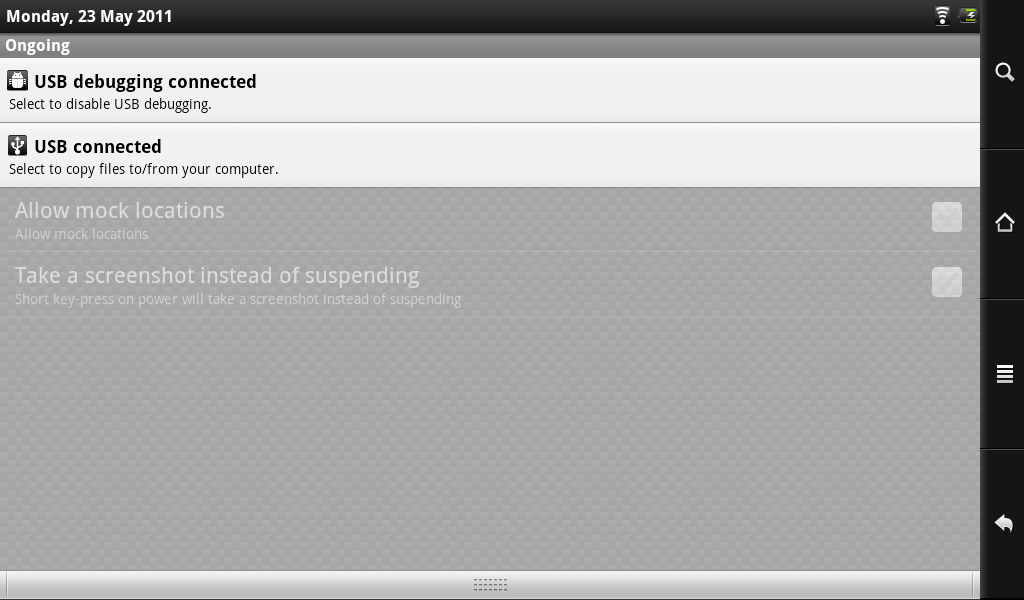Image resolution: width=1024 pixels, height=600 pixels.
Task: Open the USB debugging connected notification
Action: pyautogui.click(x=490, y=90)
